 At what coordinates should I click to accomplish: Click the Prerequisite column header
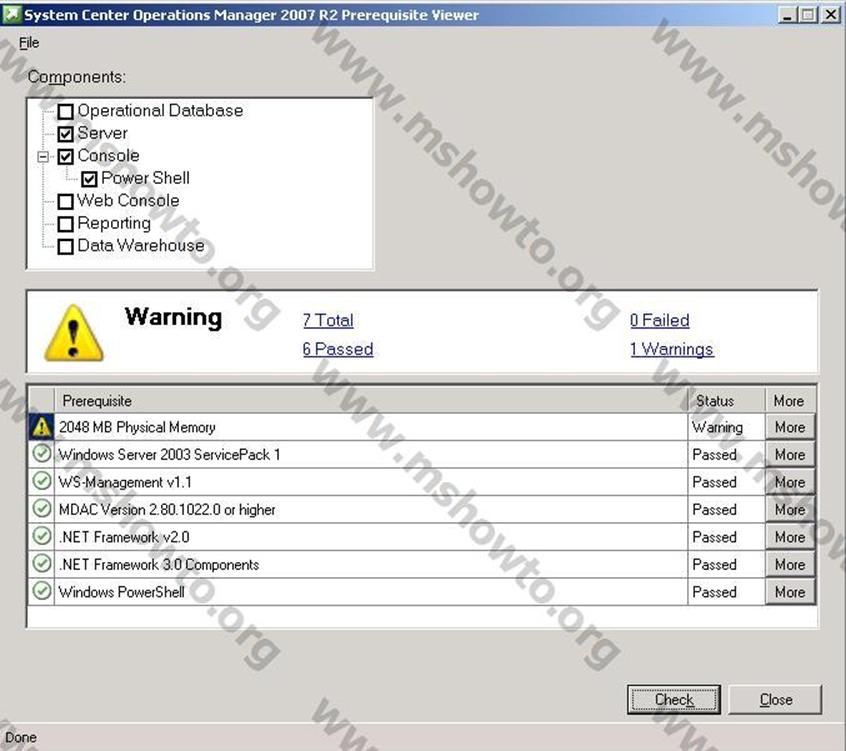point(371,401)
